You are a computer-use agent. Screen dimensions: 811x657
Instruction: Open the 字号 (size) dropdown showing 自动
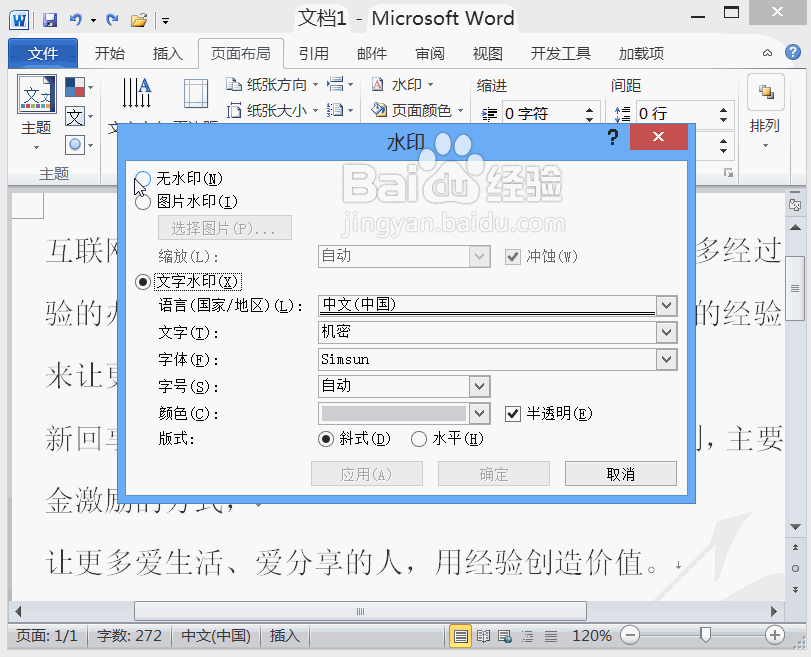(480, 386)
